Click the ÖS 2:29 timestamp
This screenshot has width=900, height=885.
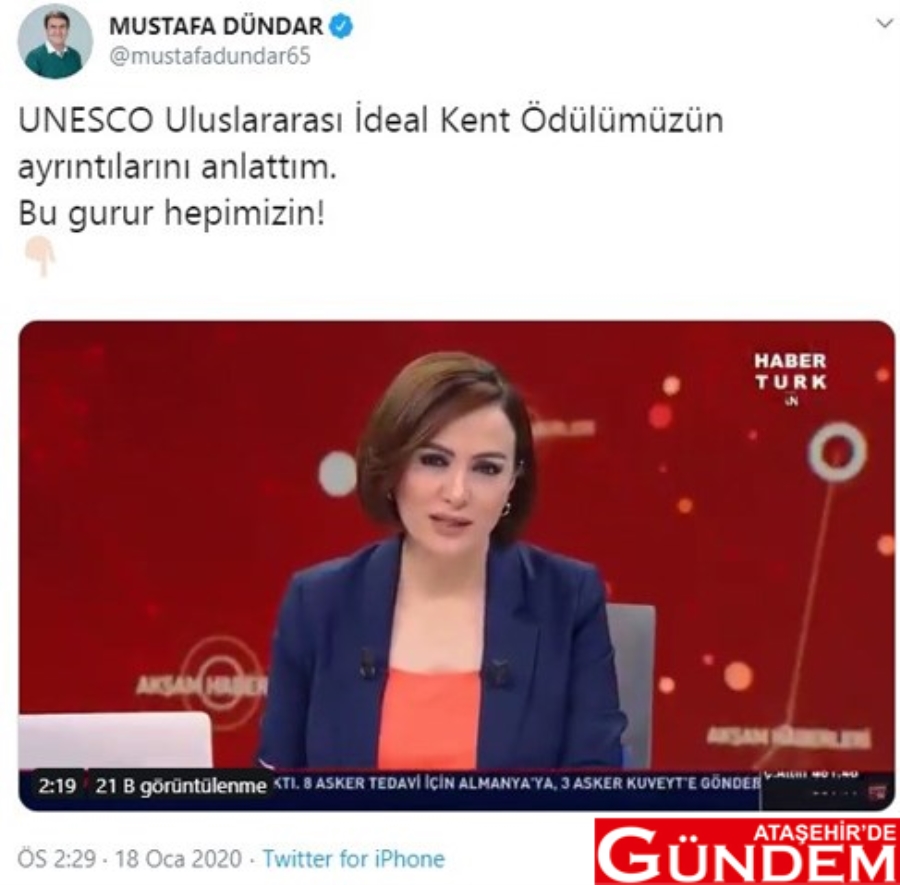[57, 859]
